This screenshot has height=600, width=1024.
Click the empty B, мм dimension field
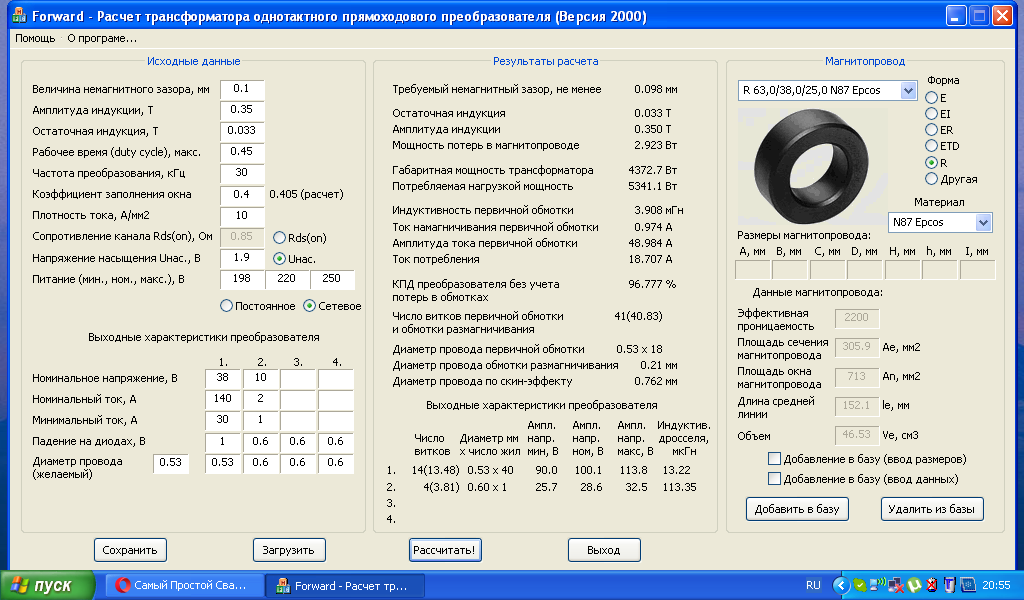[790, 270]
